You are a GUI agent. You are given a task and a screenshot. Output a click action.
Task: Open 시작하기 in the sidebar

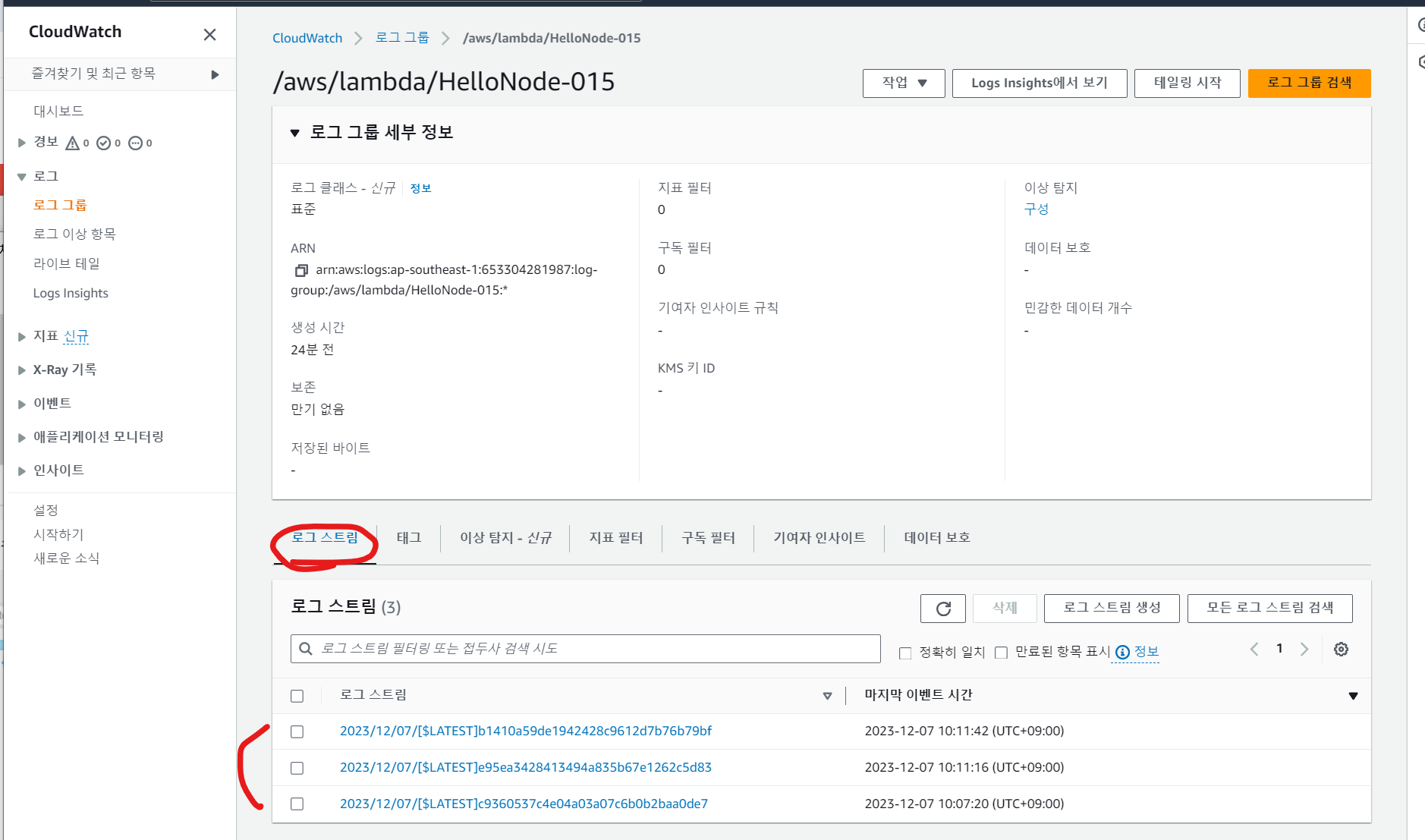[58, 534]
